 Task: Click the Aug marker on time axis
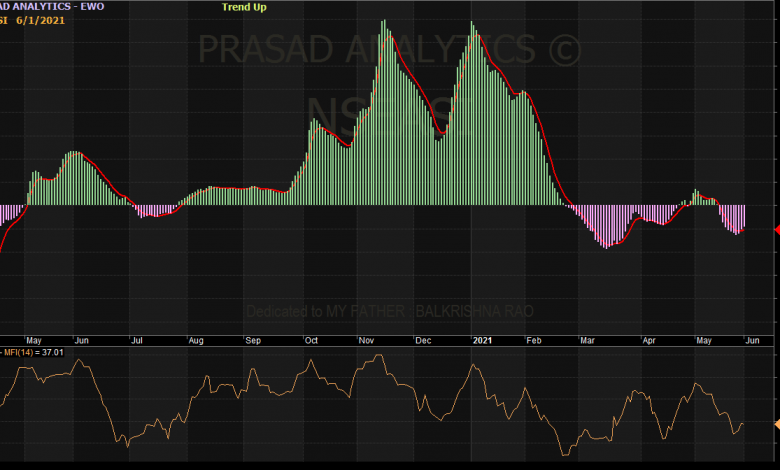196,341
